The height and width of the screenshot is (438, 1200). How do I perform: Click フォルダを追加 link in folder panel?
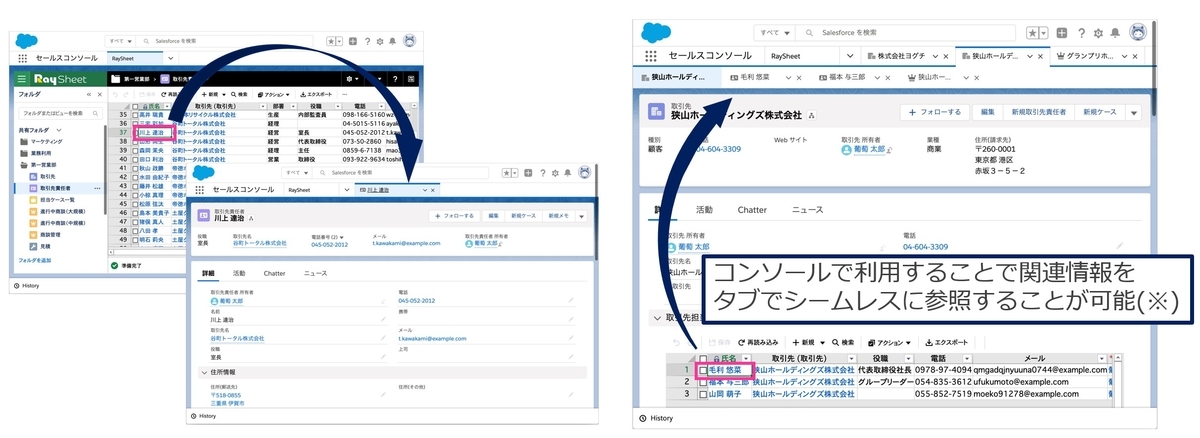click(35, 260)
